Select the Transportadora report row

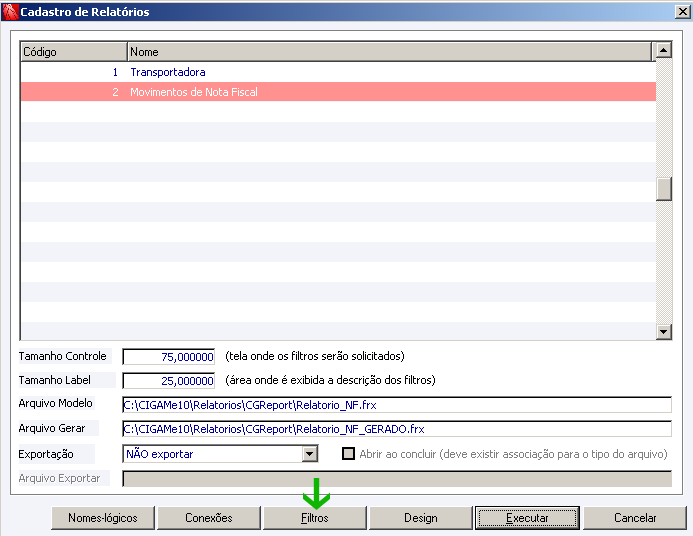338,72
